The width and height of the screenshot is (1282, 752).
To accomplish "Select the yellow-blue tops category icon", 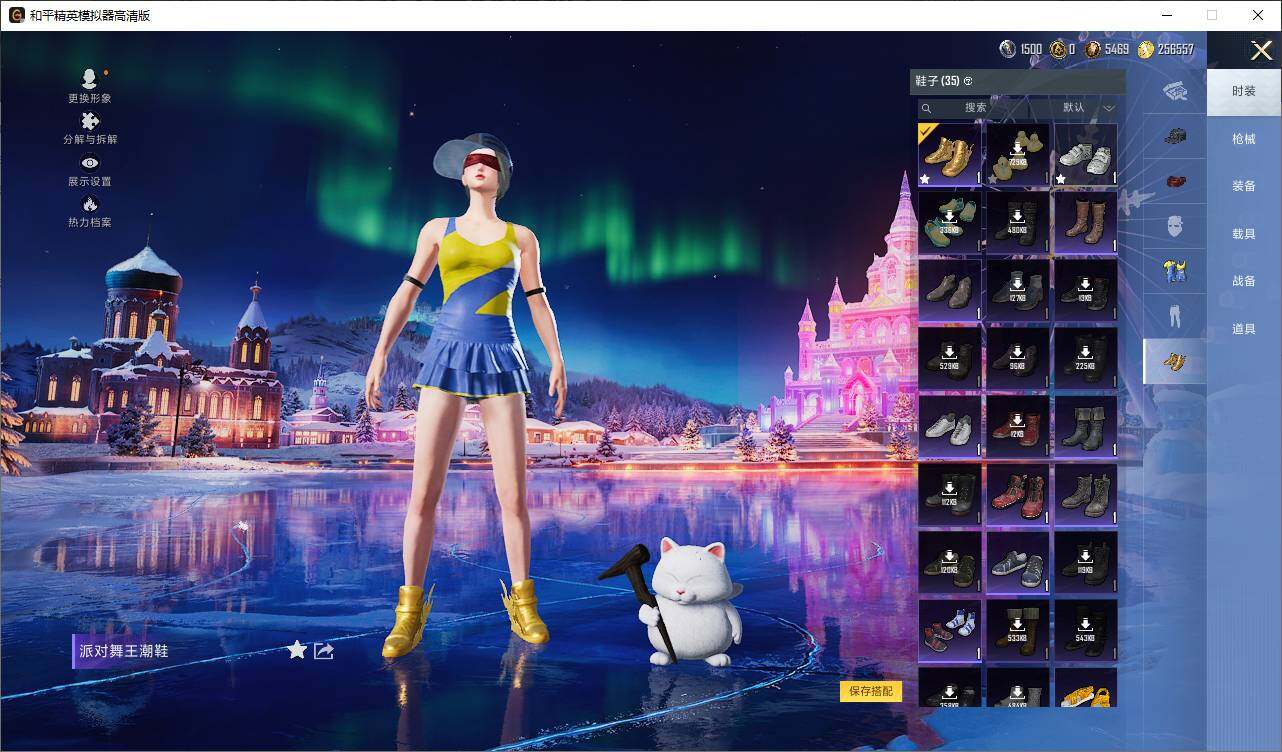I will [1175, 270].
